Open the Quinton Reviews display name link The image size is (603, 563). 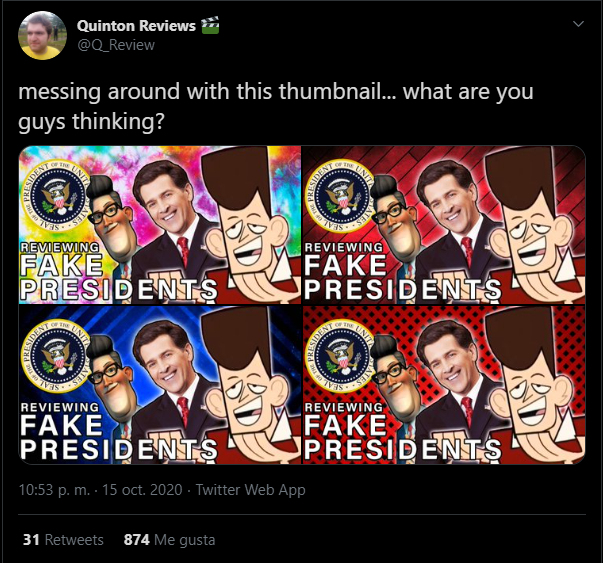pos(136,26)
